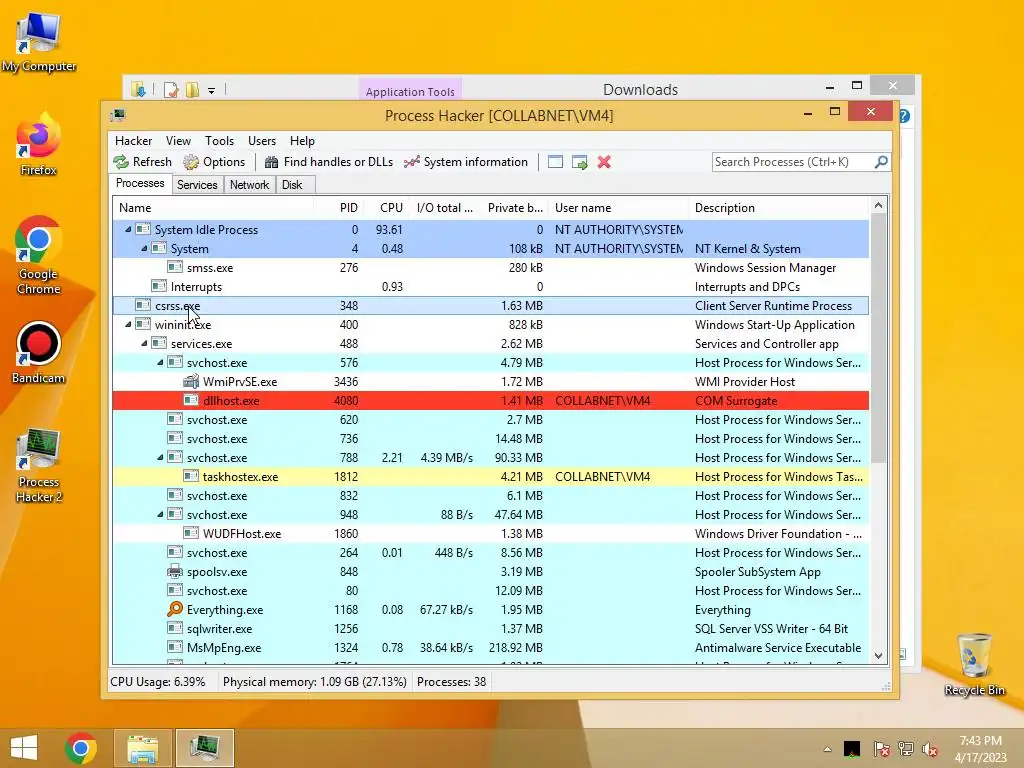The width and height of the screenshot is (1024, 768).
Task: Open Find handles or DLLs
Action: (x=329, y=162)
